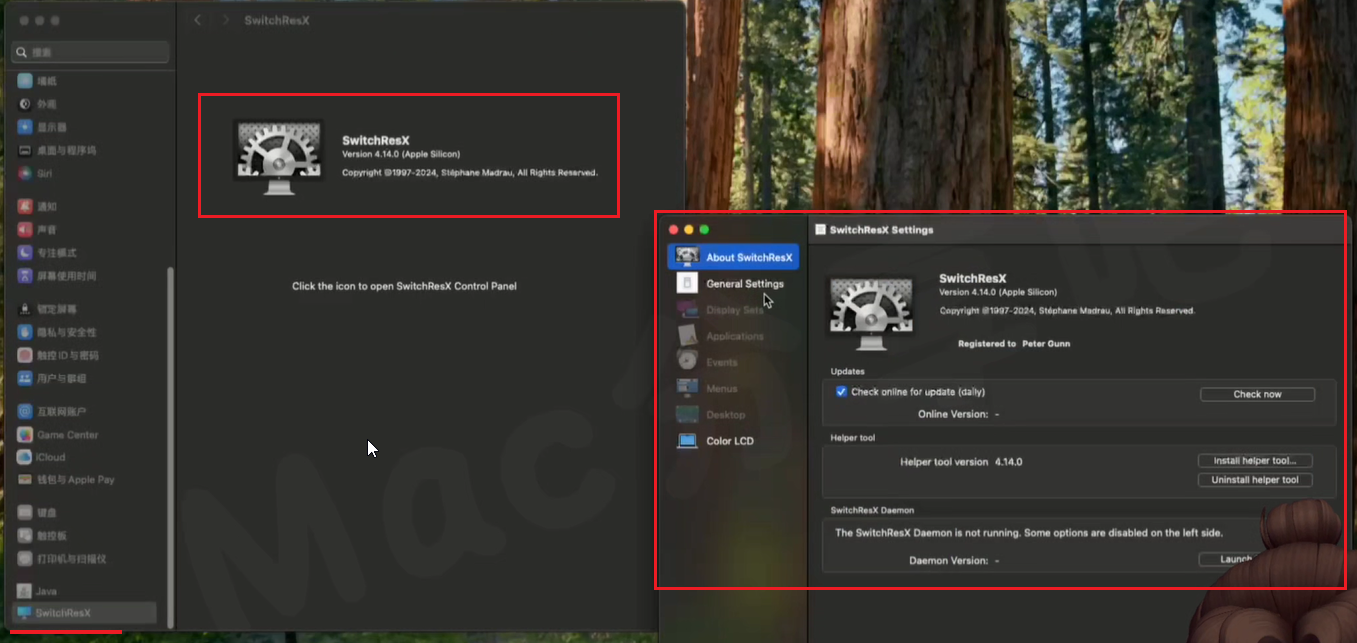The image size is (1357, 643).
Task: Click Install helper tool button
Action: (1255, 461)
